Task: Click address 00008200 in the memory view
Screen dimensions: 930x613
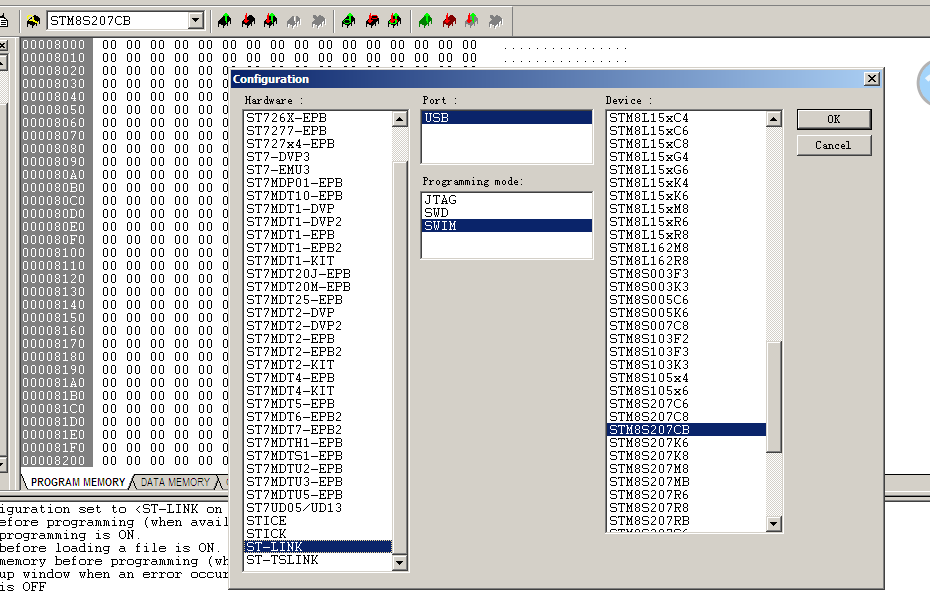Action: click(x=54, y=461)
